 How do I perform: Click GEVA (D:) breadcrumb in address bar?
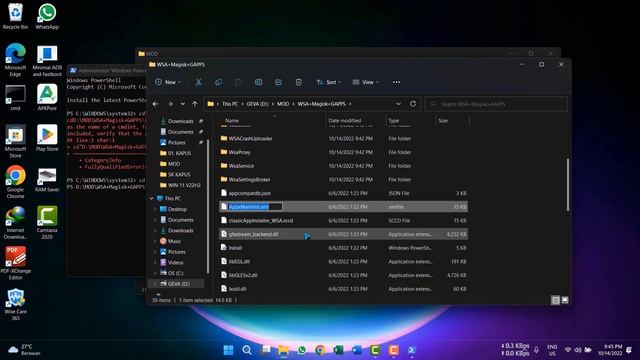click(257, 104)
